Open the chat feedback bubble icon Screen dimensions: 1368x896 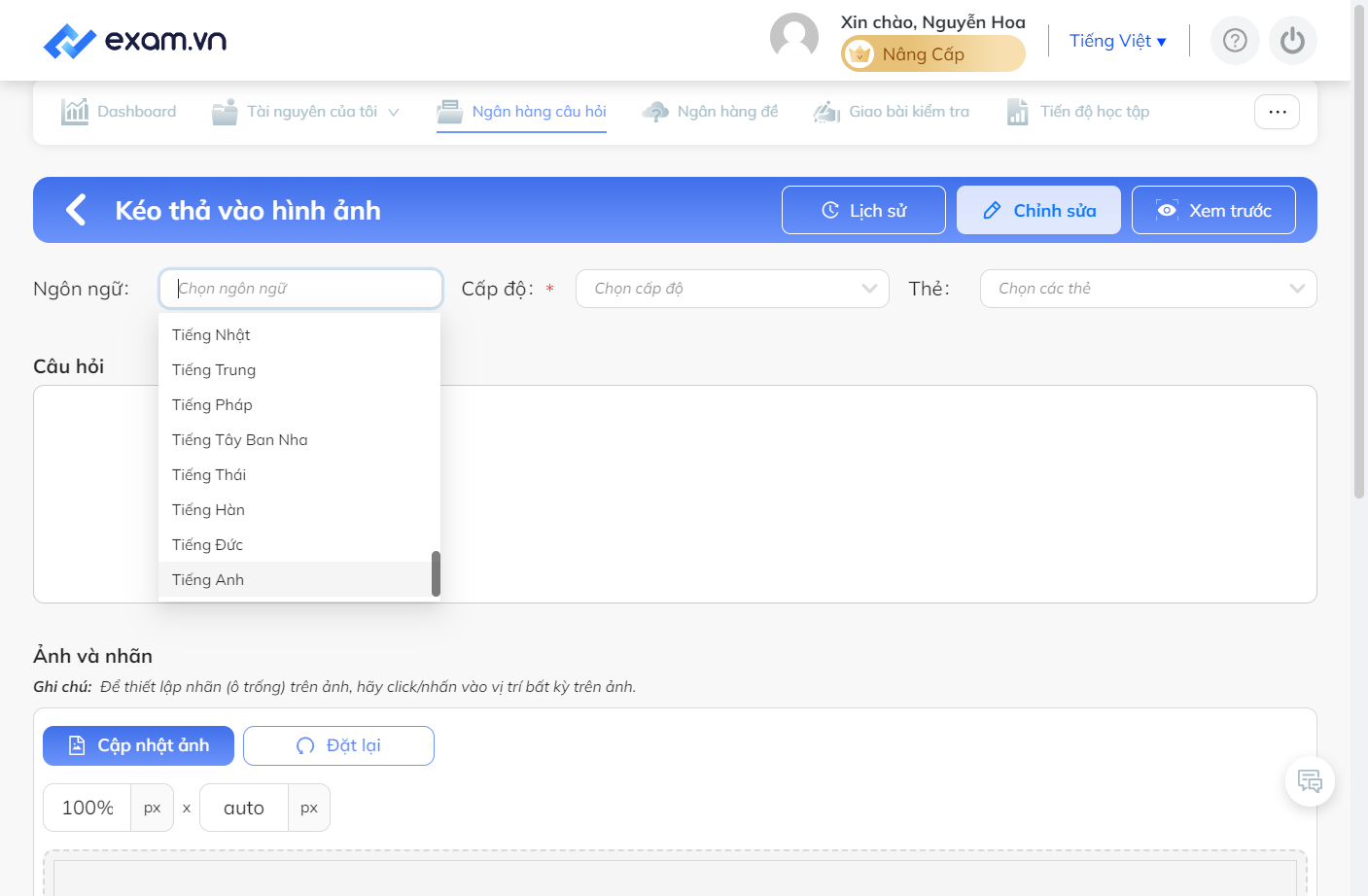pos(1310,781)
